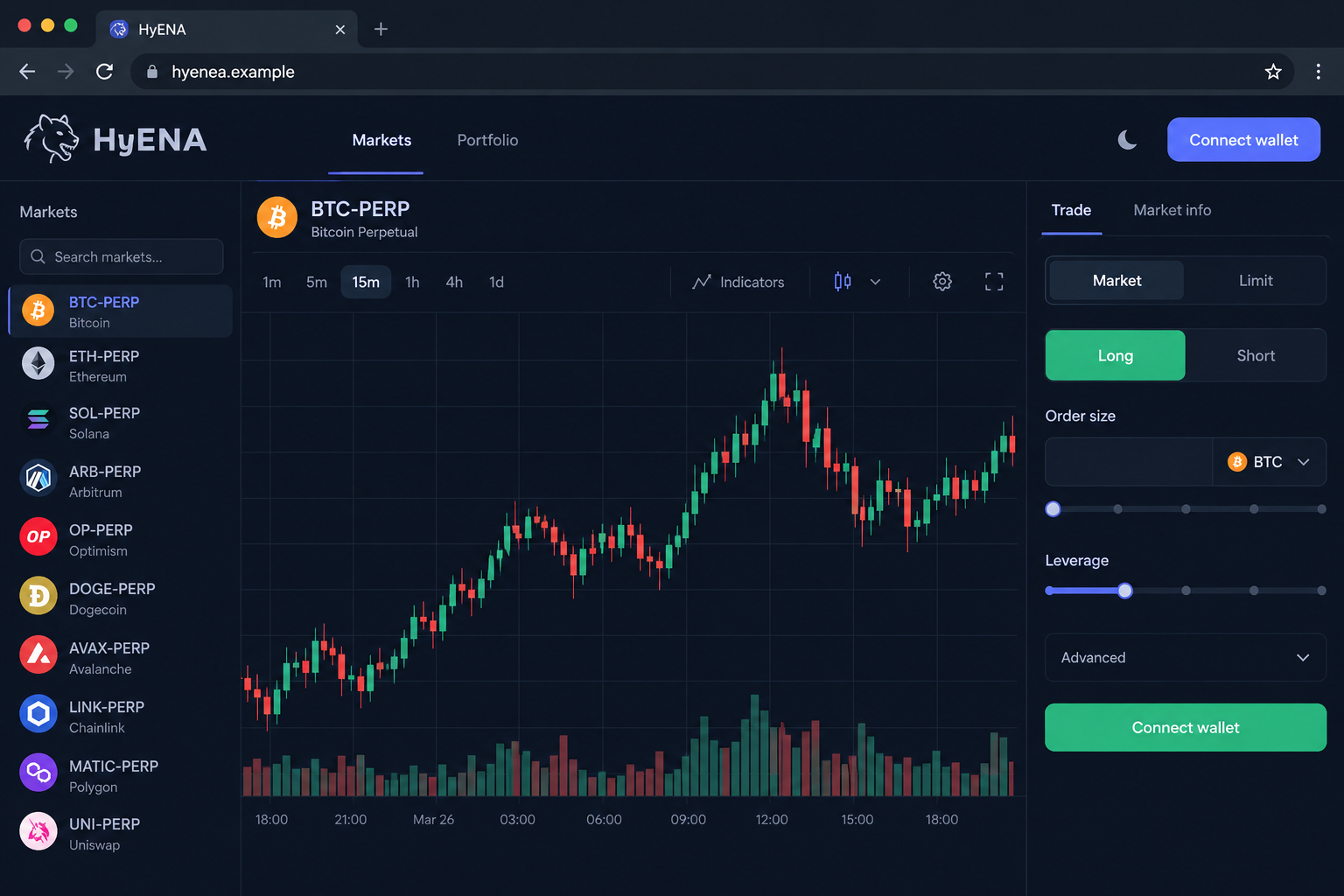Open BTC order size currency dropdown
The width and height of the screenshot is (1344, 896).
(1269, 461)
